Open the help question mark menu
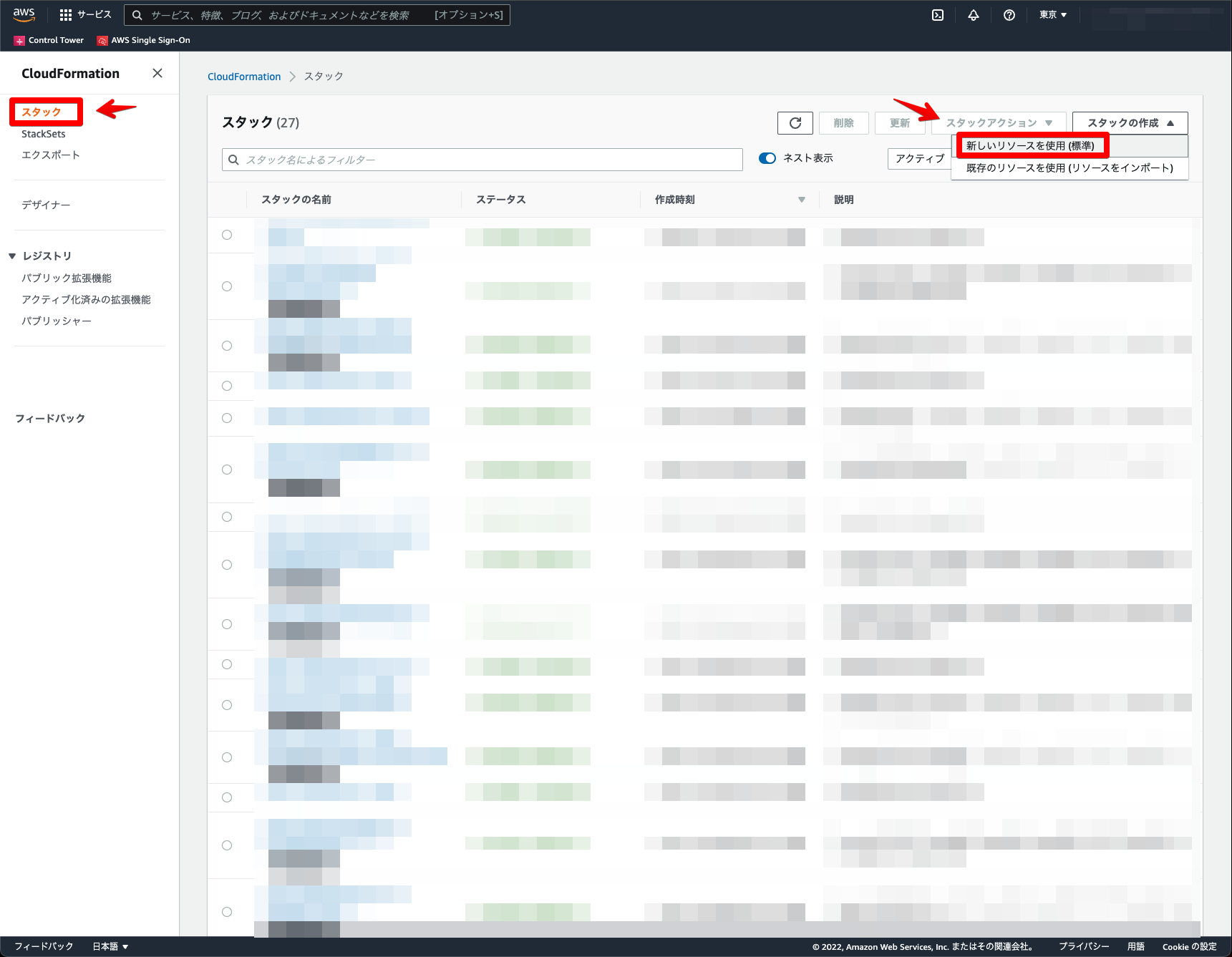Image resolution: width=1232 pixels, height=957 pixels. (1009, 15)
